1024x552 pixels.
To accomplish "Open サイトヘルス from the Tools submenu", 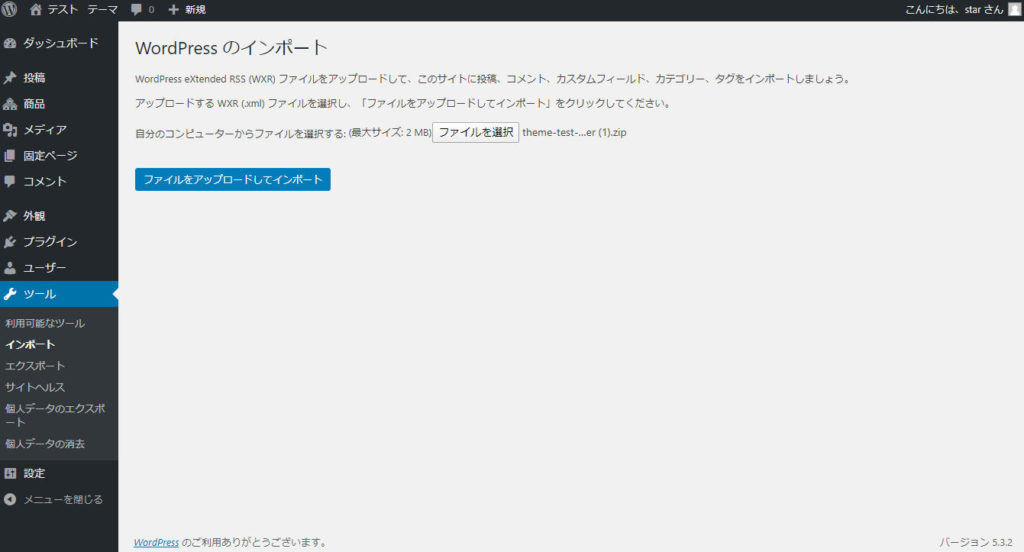I will click(x=35, y=387).
